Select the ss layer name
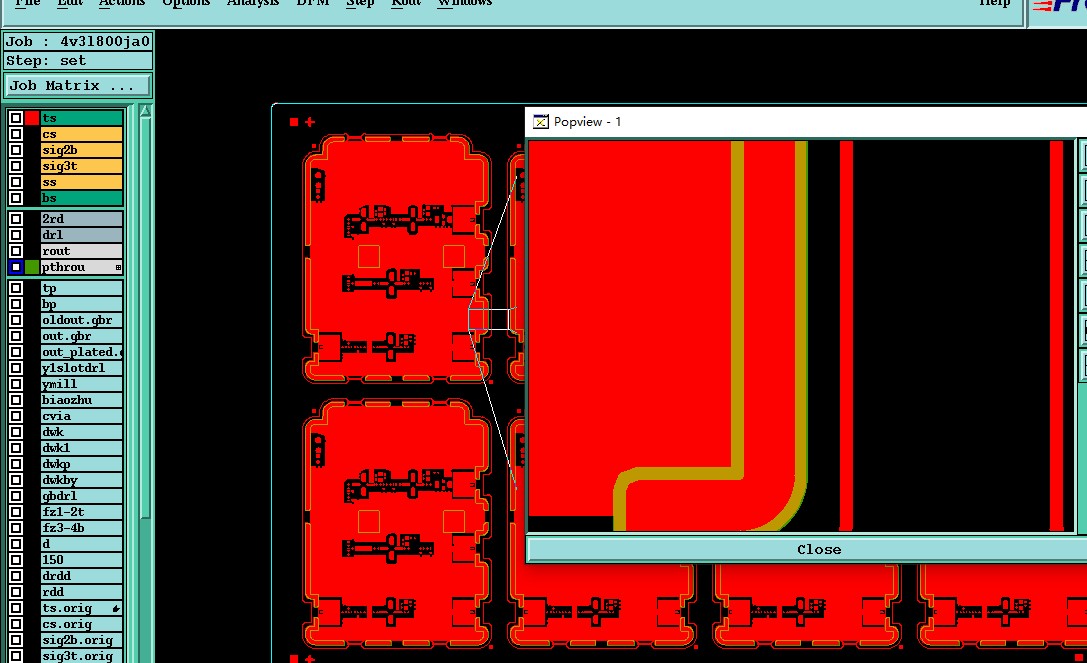 (81, 182)
